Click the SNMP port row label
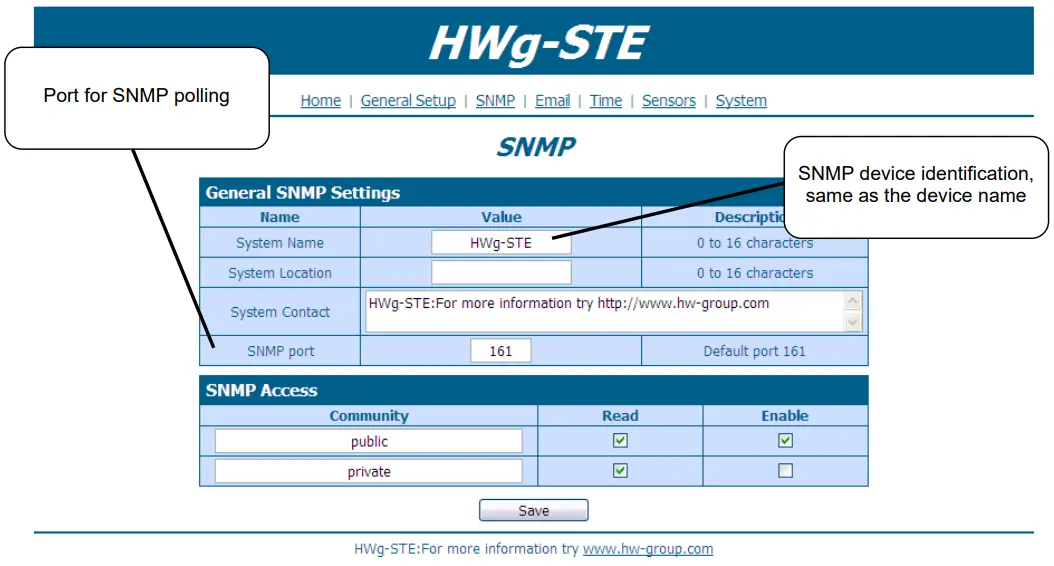This screenshot has height=566, width=1054. (280, 351)
